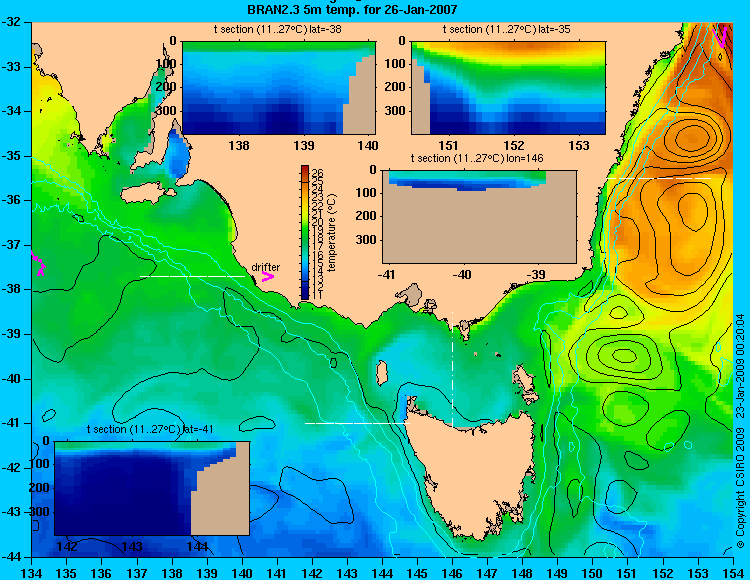Viewport: 750px width, 580px height.
Task: Click the 139 tick label under the lat=-38 inset
Action: coord(304,145)
